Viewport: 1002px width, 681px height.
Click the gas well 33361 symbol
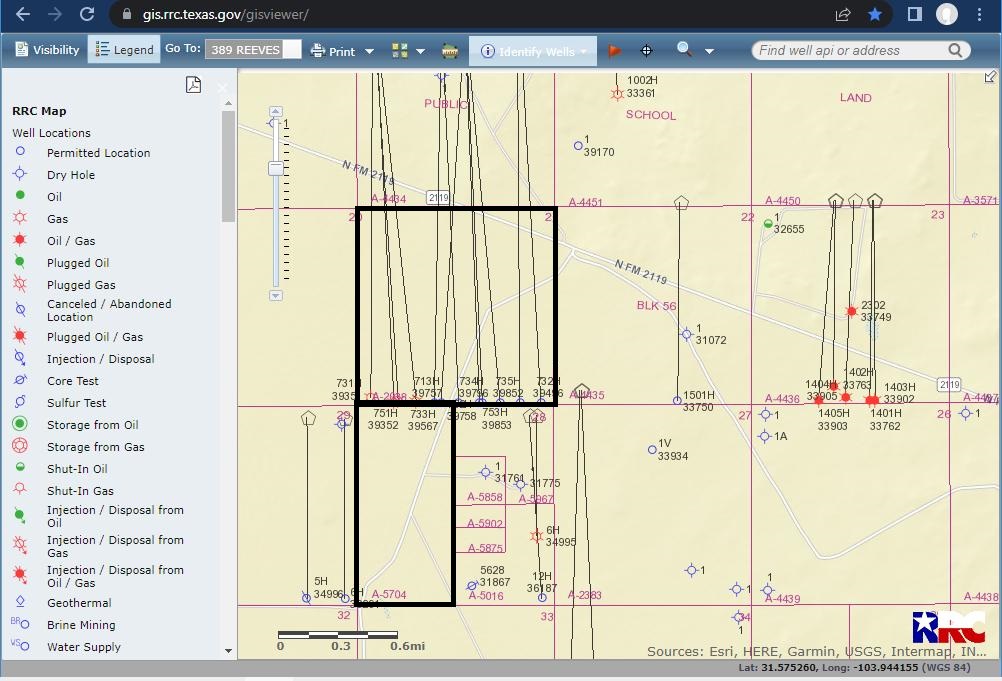617,94
